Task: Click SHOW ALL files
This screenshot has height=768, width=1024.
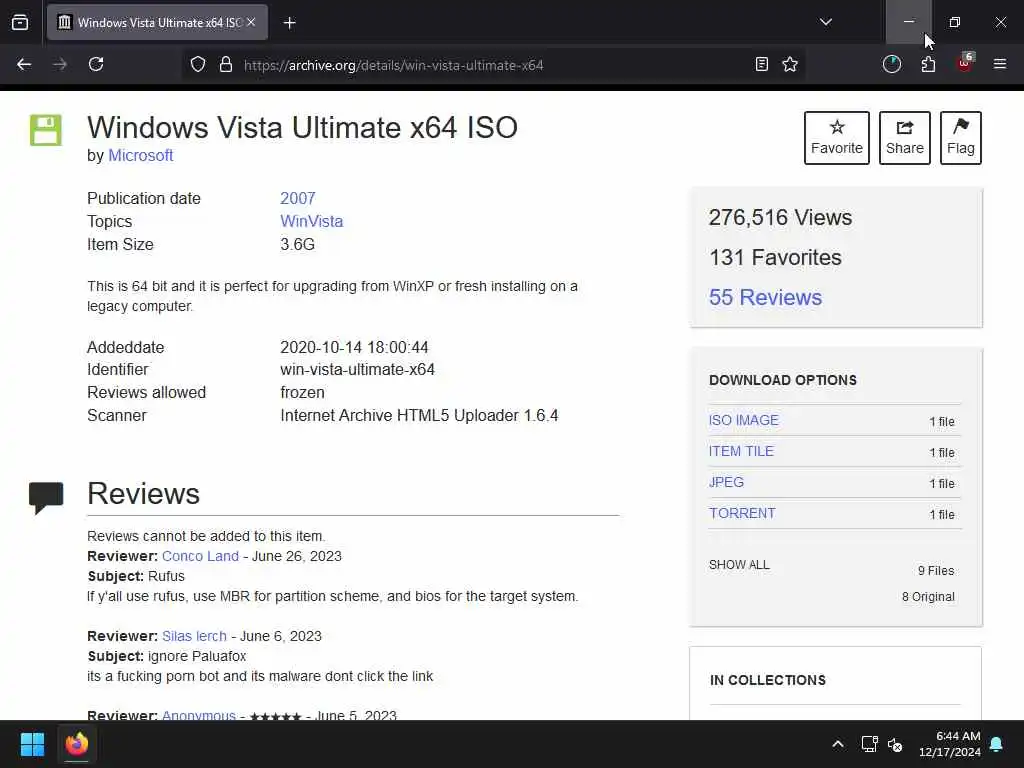Action: coord(739,565)
